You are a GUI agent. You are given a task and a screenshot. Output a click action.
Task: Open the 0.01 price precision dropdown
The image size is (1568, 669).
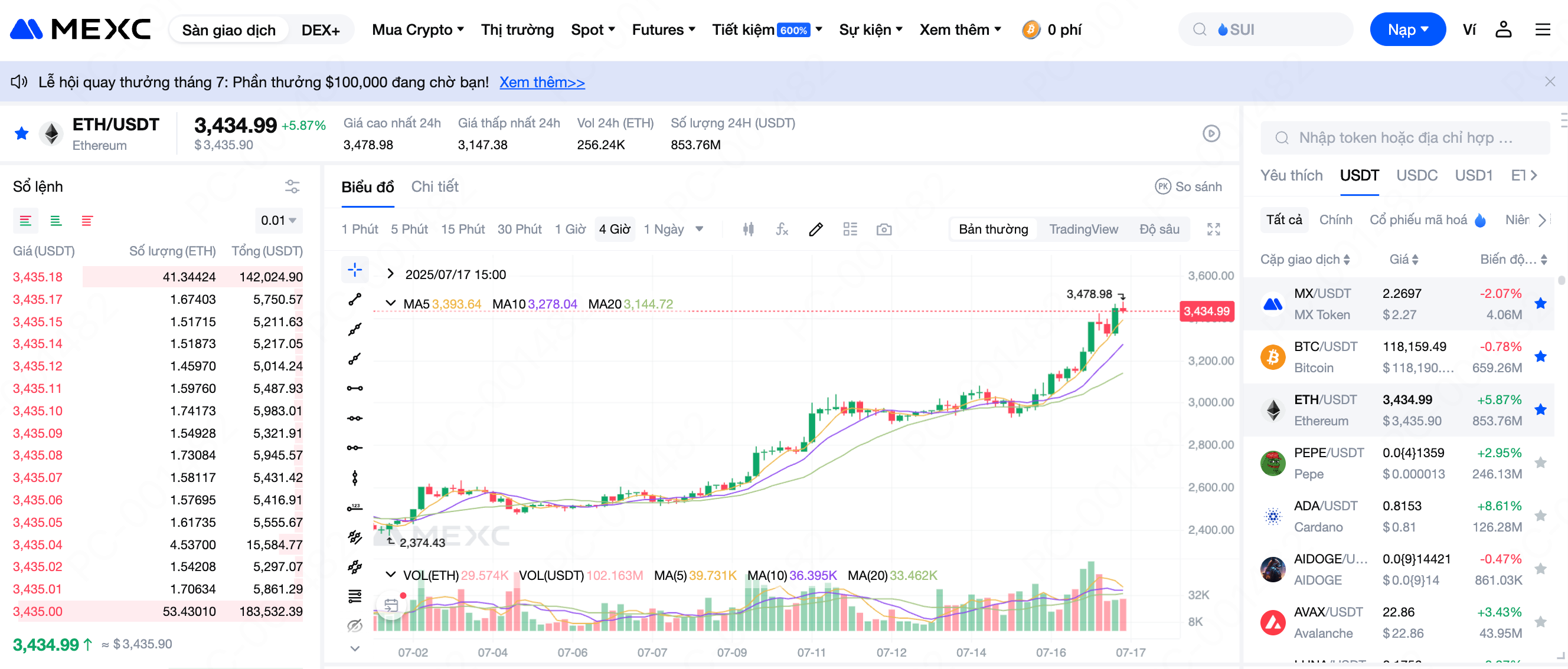[278, 220]
